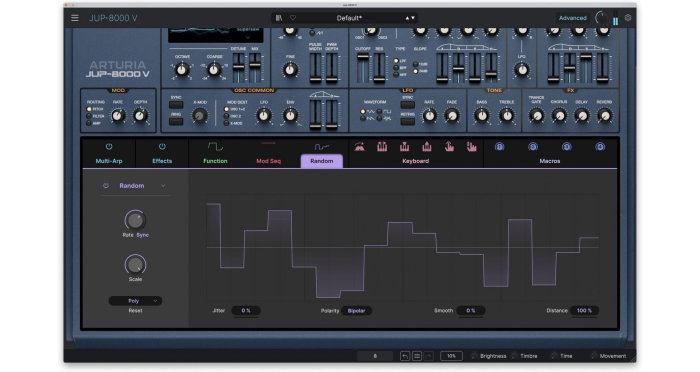
Task: Toggle LFO Retrig button
Action: pos(407,121)
